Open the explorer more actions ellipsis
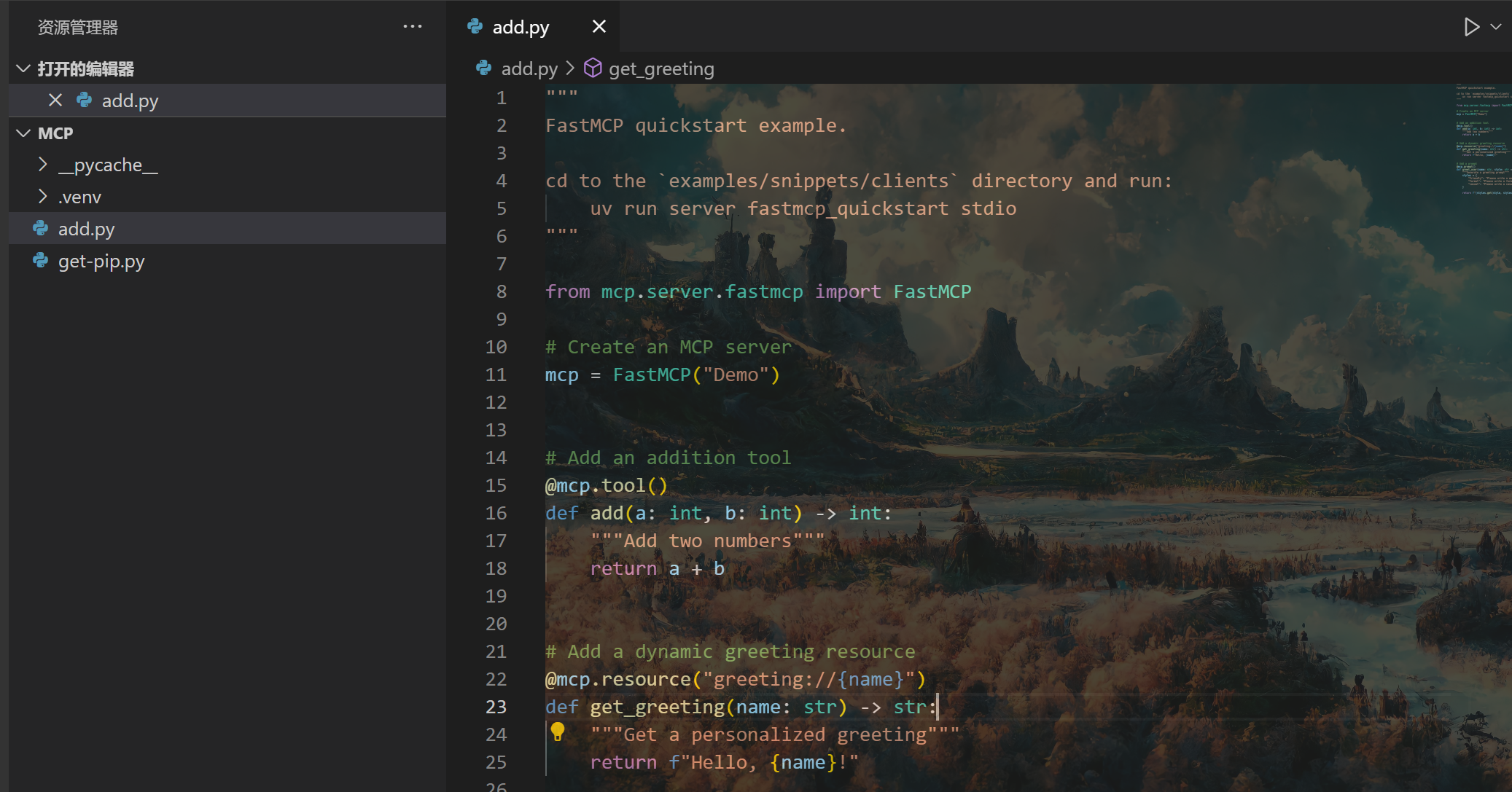The width and height of the screenshot is (1512, 792). pos(413,27)
